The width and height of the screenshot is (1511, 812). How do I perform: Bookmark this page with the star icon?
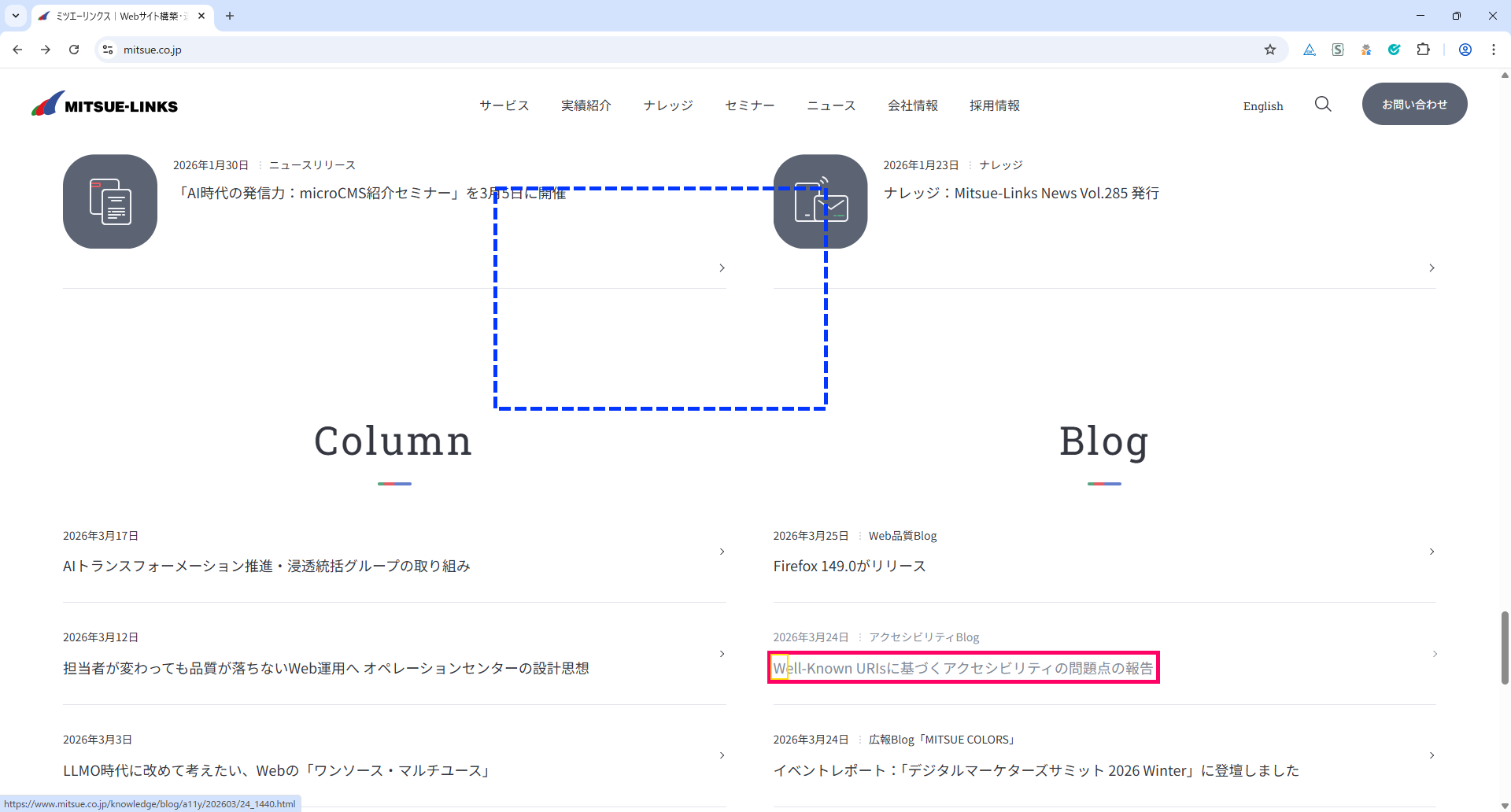[x=1269, y=50]
